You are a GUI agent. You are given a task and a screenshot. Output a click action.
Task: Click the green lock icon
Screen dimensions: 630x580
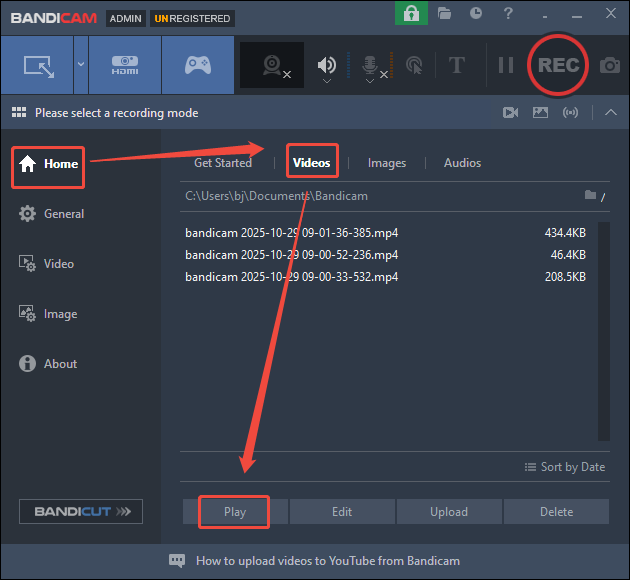click(x=411, y=14)
